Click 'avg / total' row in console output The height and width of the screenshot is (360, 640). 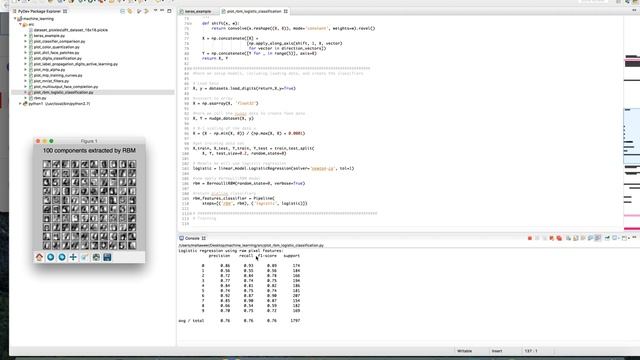click(239, 321)
